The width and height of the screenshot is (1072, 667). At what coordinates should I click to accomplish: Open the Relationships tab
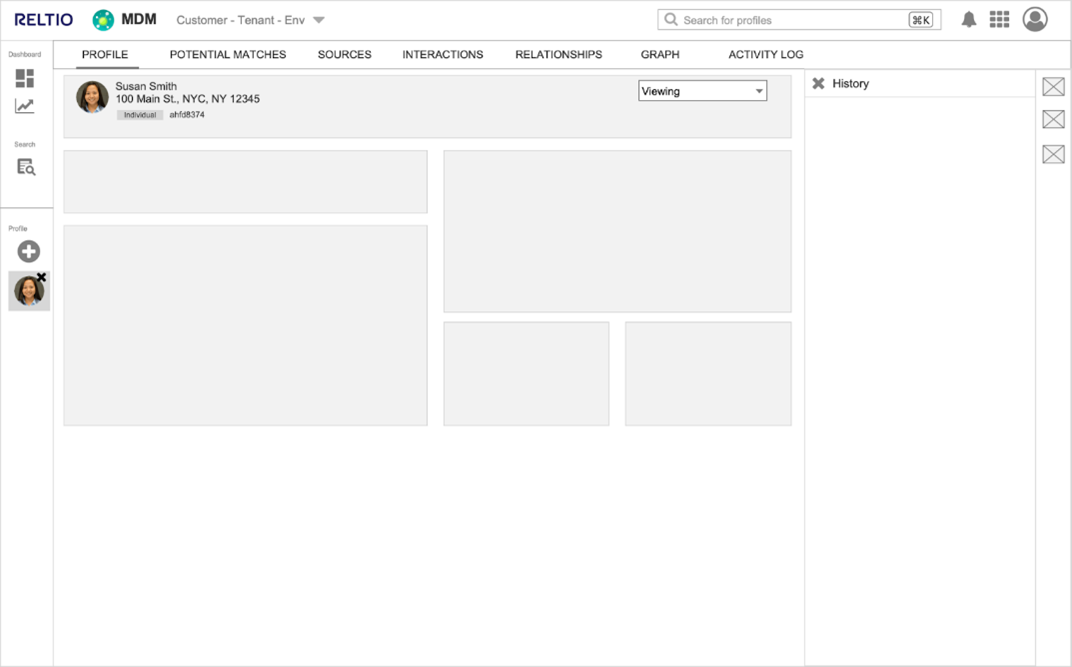pos(558,55)
